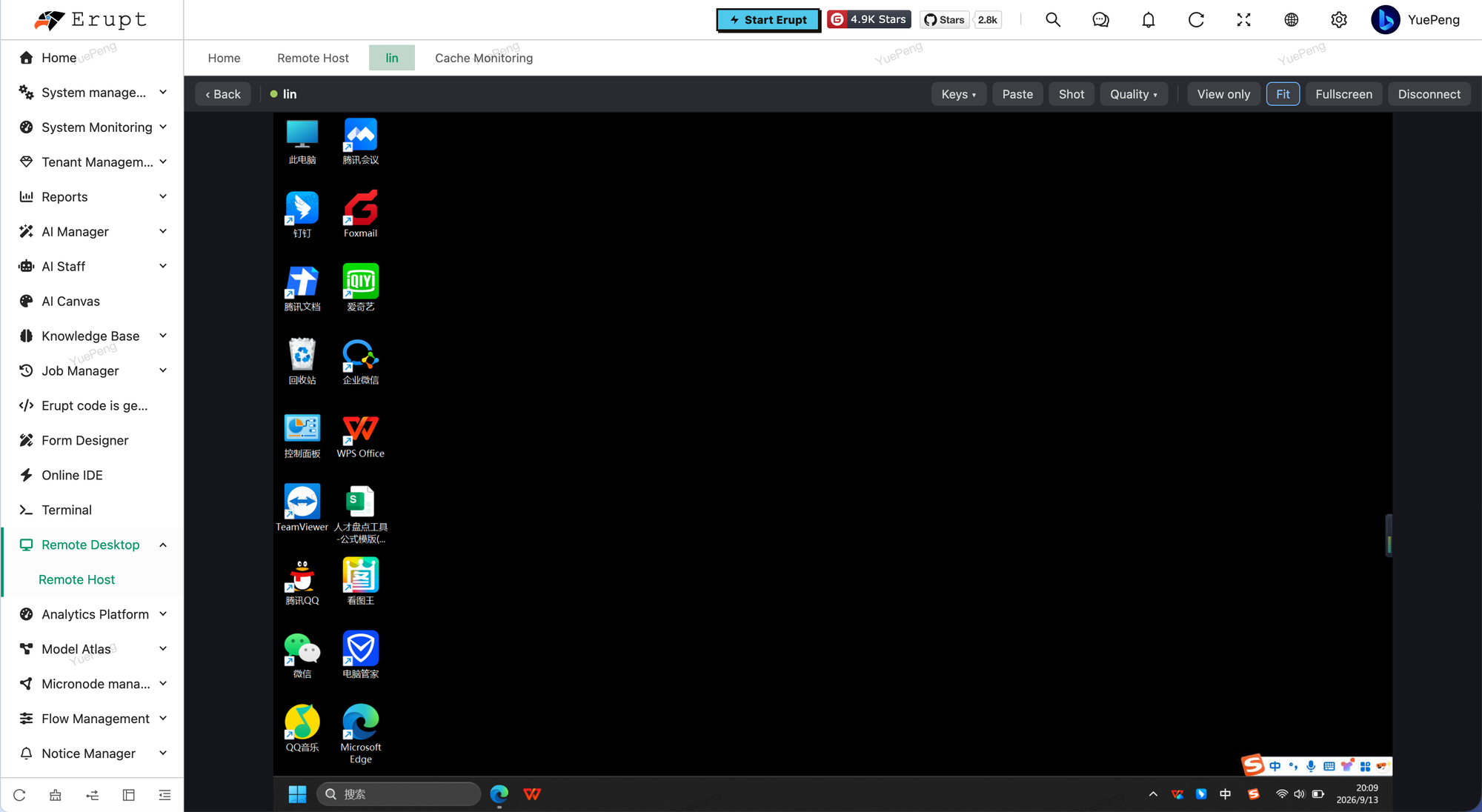Open Online IDE from the sidebar
The image size is (1482, 812).
(x=92, y=476)
